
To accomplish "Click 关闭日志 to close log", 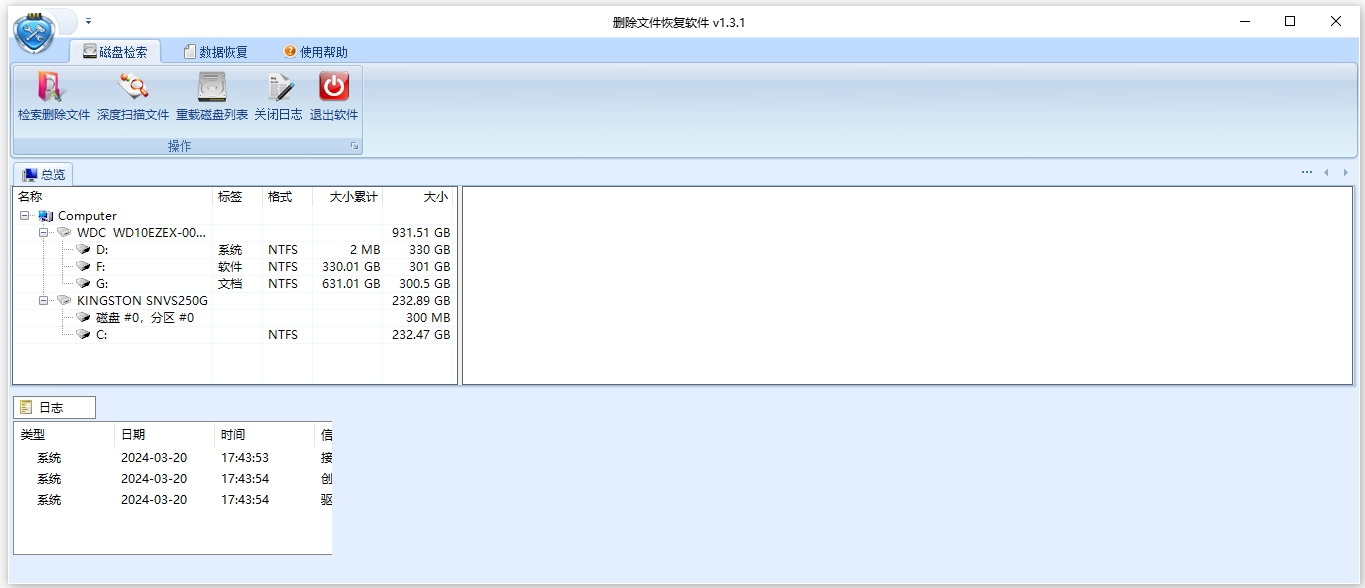I will 278,97.
